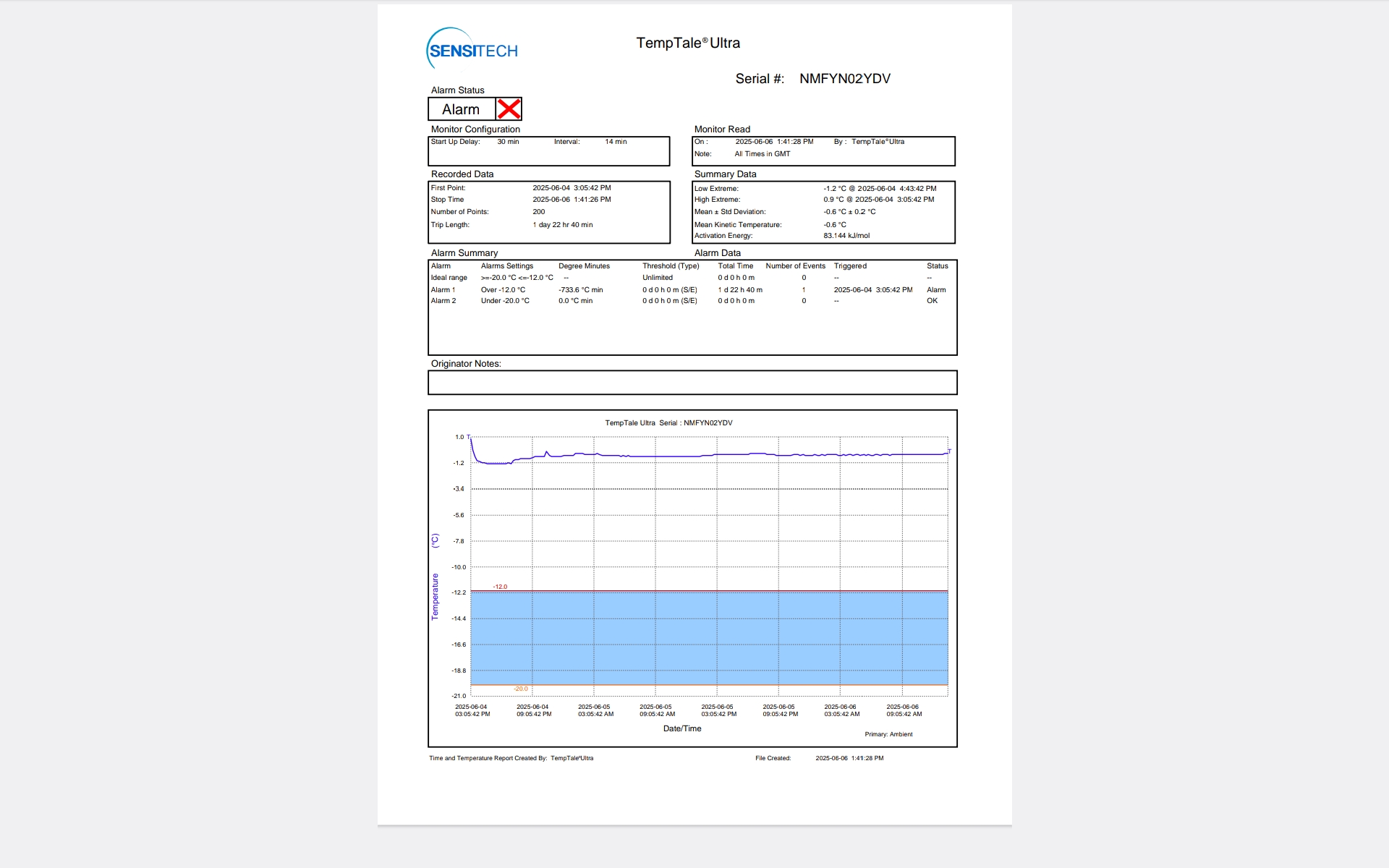Click the Number of Events column header
The image size is (1389, 868).
pos(796,266)
